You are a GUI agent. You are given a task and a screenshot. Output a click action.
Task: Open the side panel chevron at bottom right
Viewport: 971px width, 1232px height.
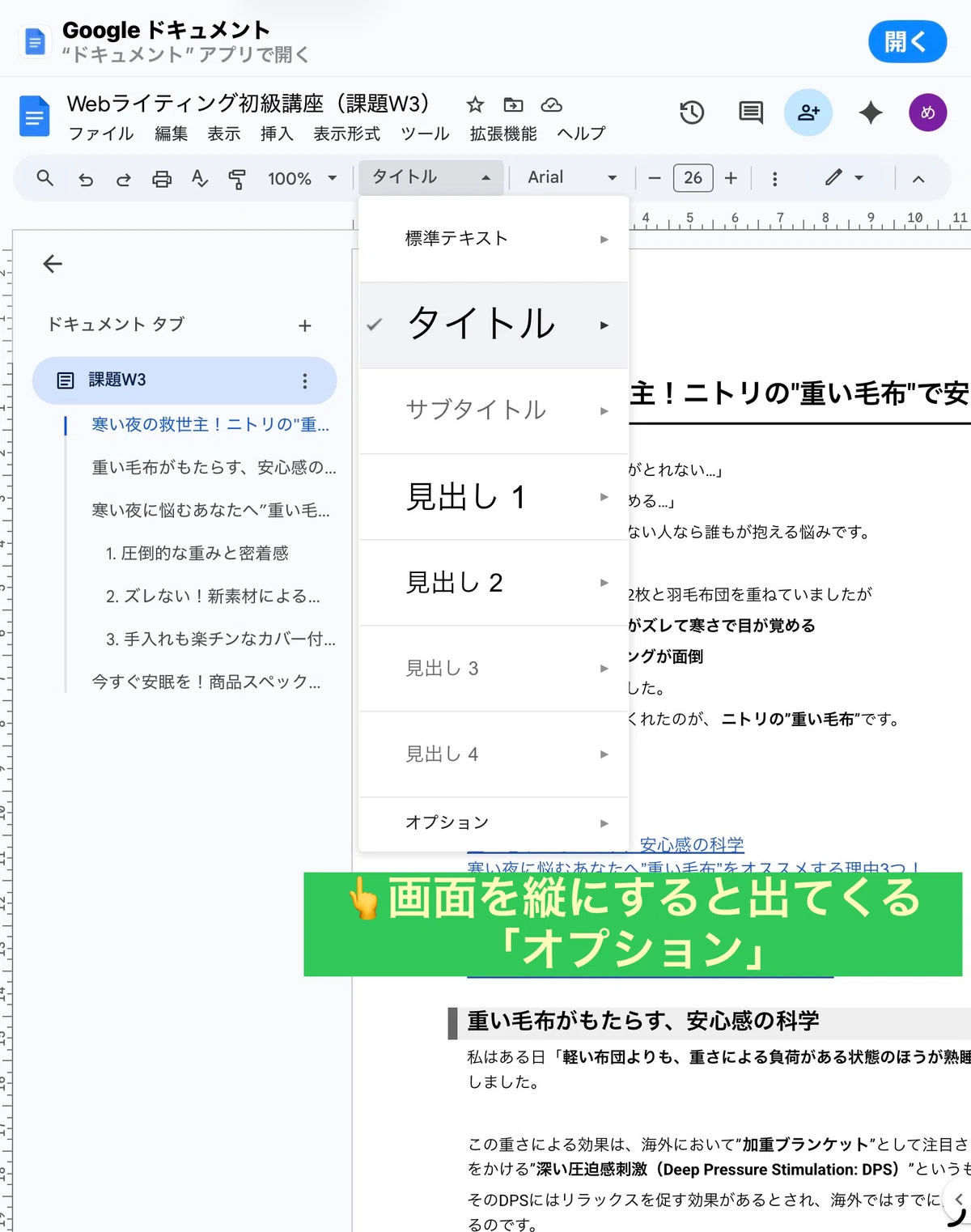(958, 1199)
